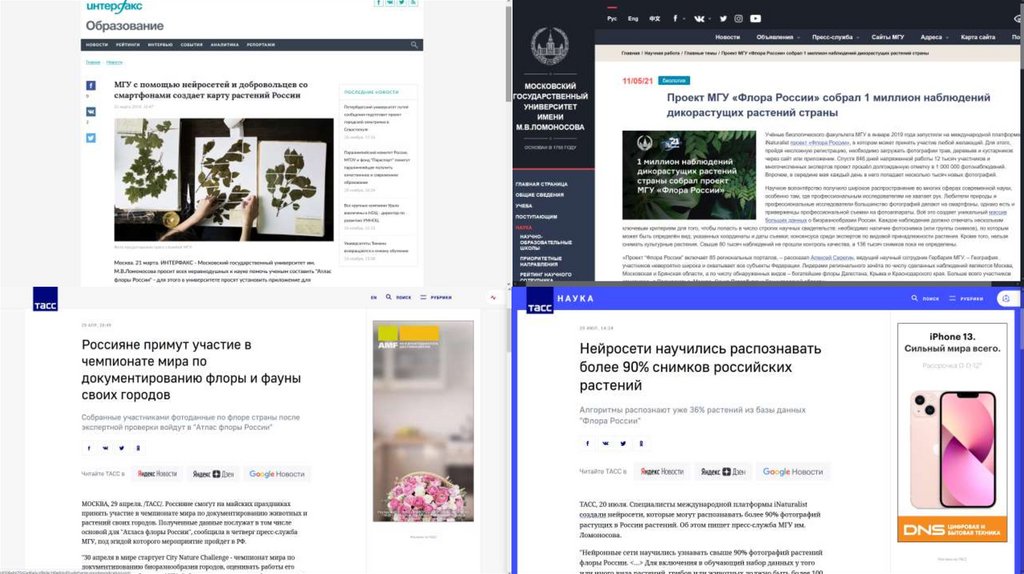Share Interfax article on VK via left icon
Viewport: 1024px width, 574px height.
[91, 112]
